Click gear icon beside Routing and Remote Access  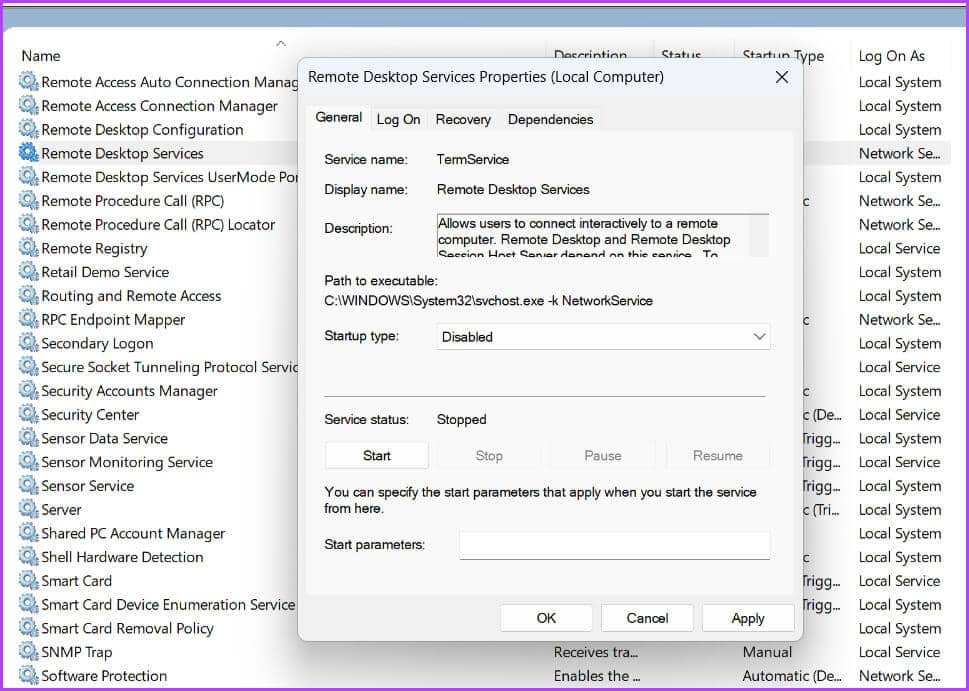pos(28,295)
